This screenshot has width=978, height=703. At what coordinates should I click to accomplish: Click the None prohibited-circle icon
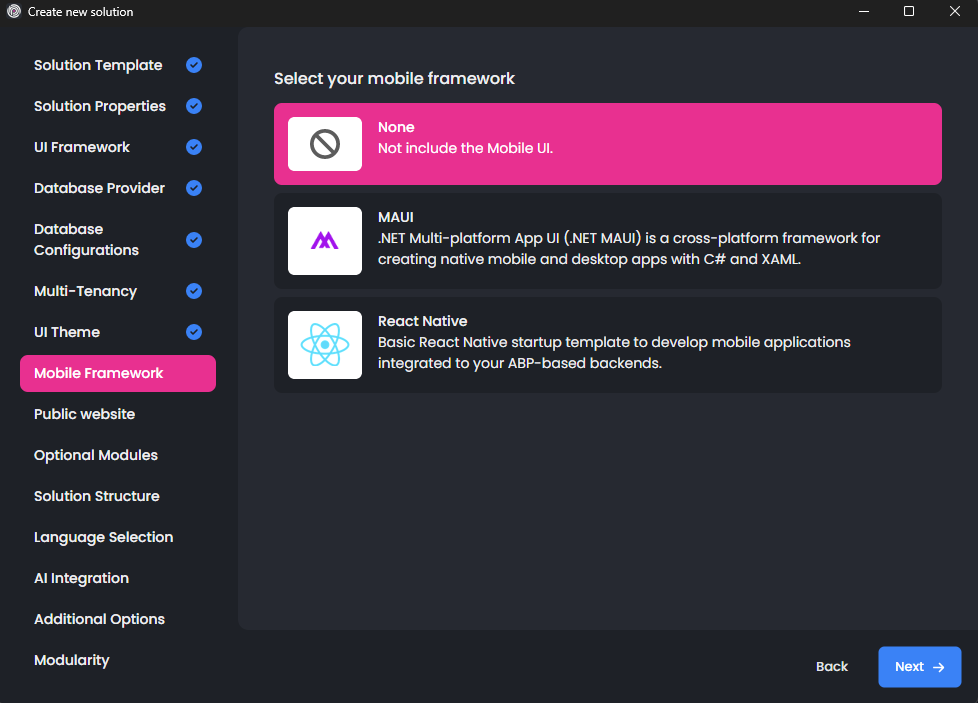325,145
